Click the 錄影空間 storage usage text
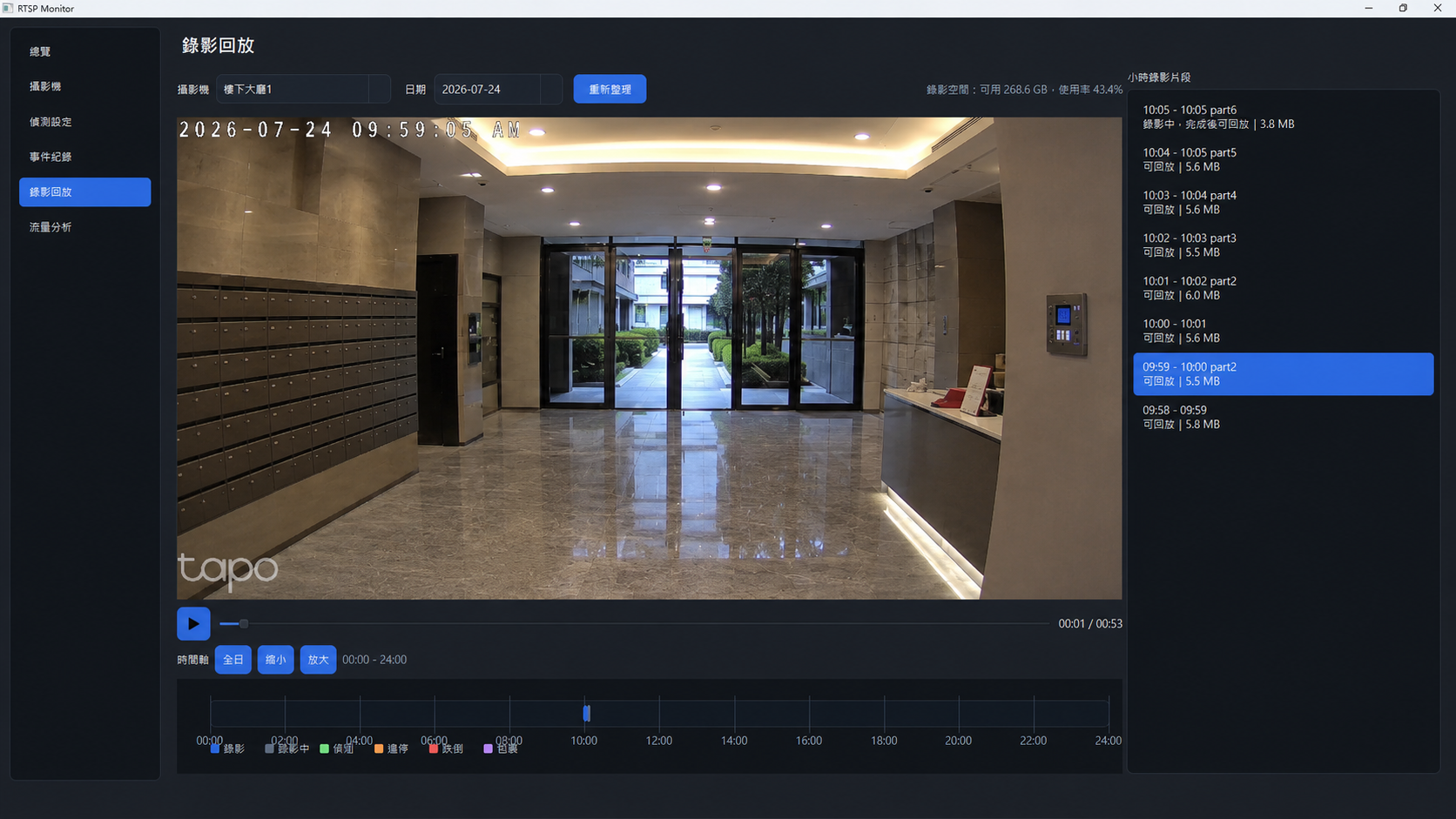The width and height of the screenshot is (1456, 819). (1024, 90)
